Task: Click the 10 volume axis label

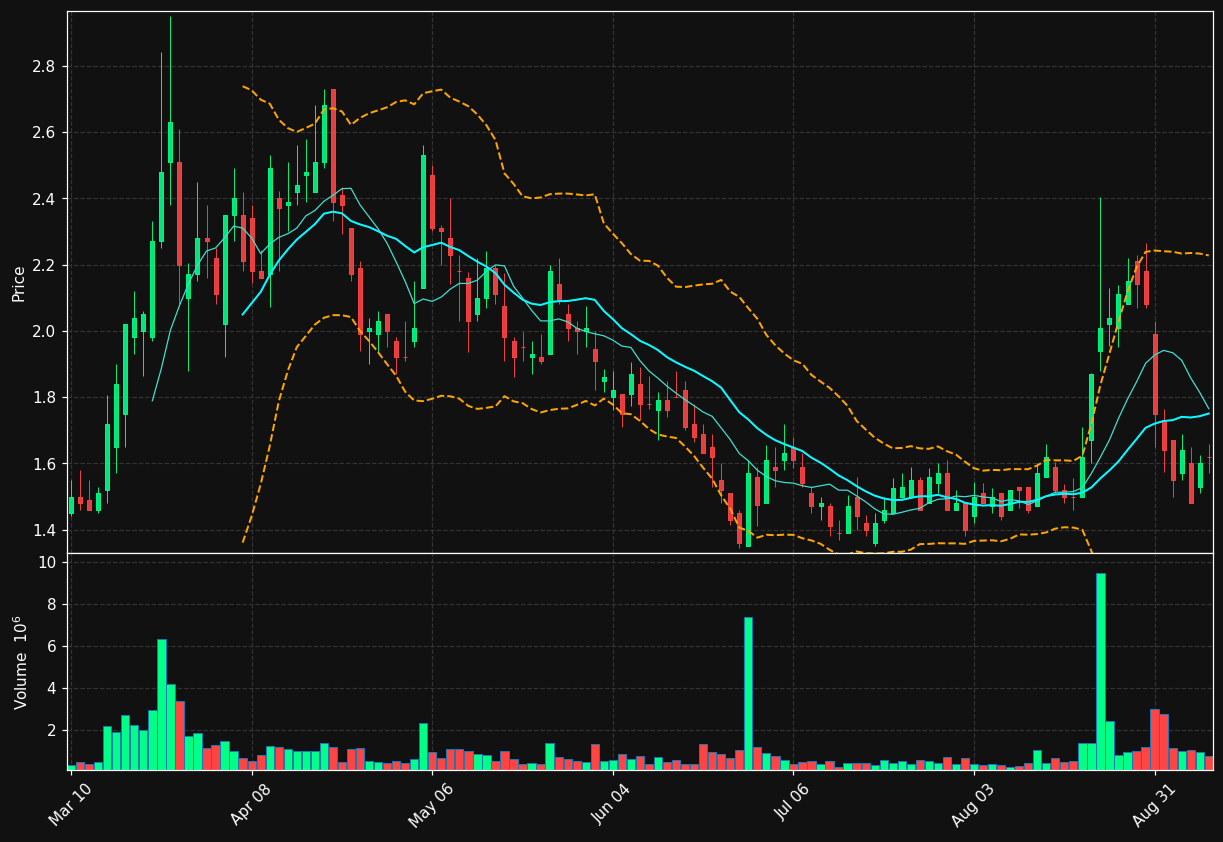Action: pyautogui.click(x=46, y=563)
